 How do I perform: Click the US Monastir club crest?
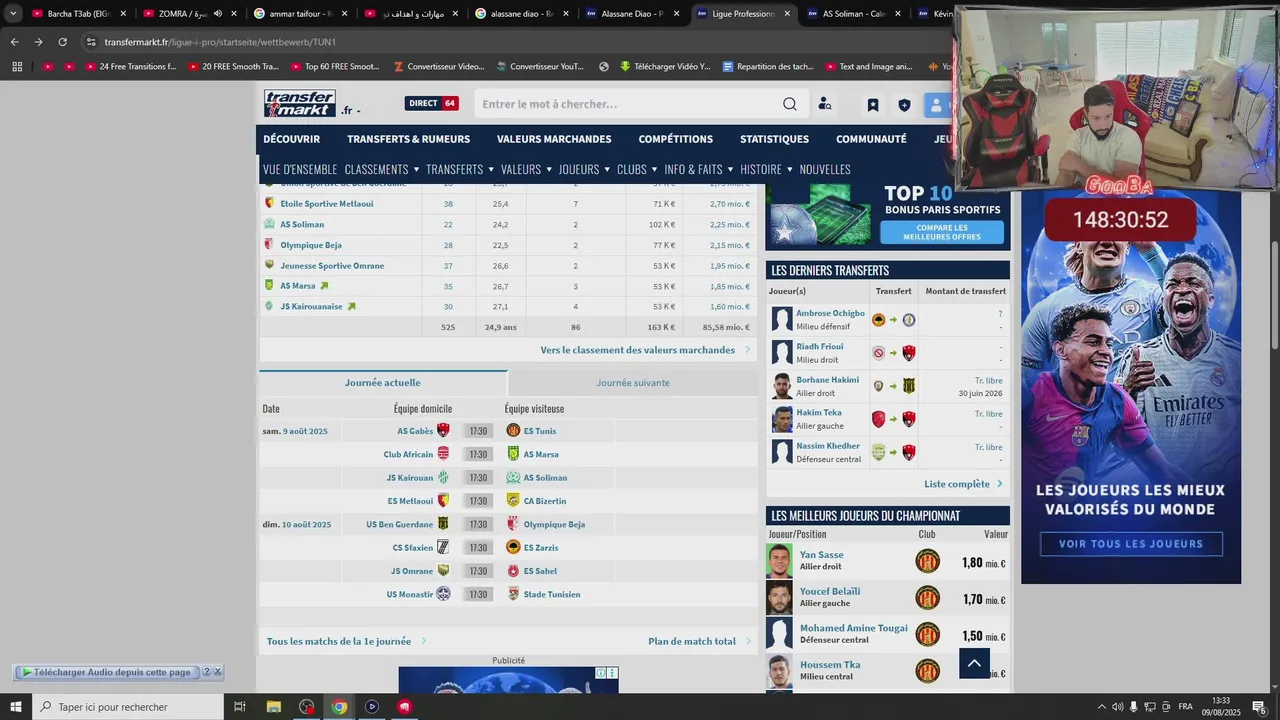444,594
